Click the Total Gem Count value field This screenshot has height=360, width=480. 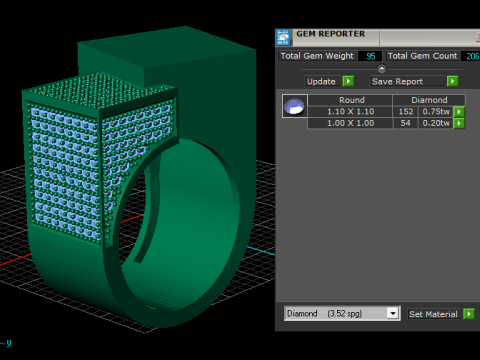pos(471,56)
